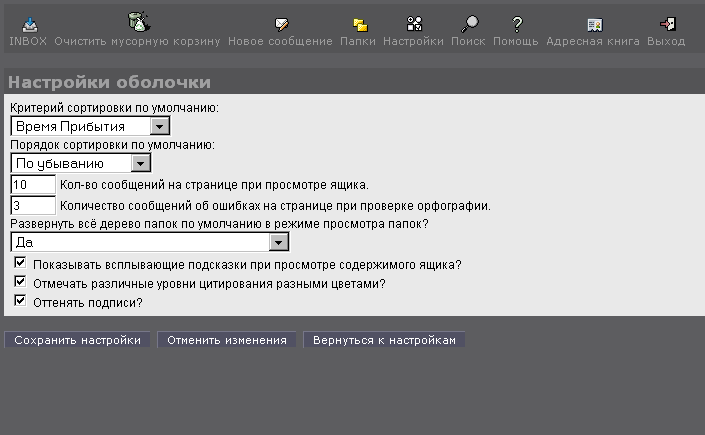The width and height of the screenshot is (705, 435).
Task: Click the magnifying glass search icon
Action: tap(470, 24)
